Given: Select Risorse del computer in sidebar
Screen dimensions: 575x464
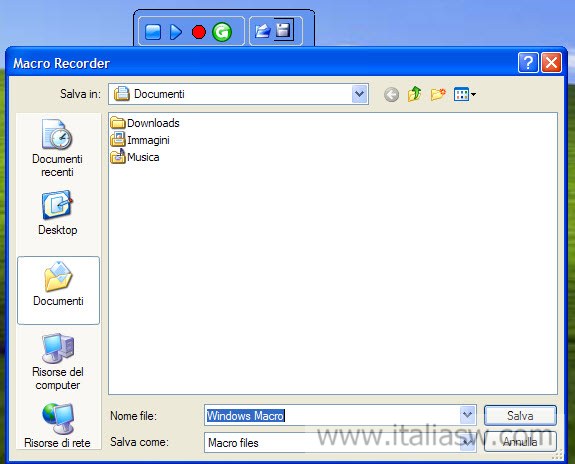Looking at the screenshot, I should click(58, 362).
